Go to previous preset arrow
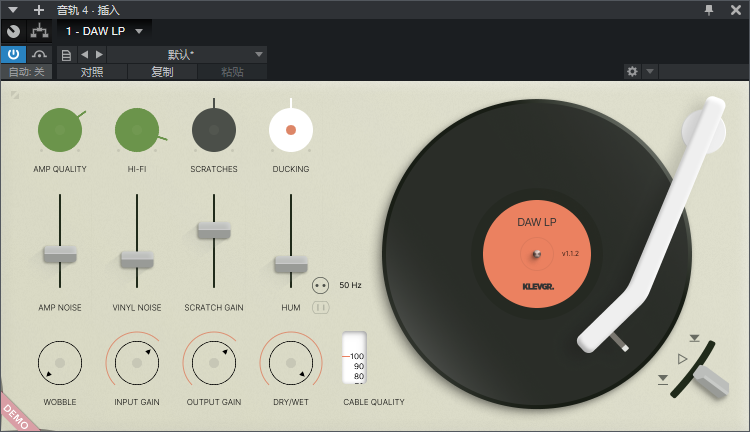 tap(84, 55)
